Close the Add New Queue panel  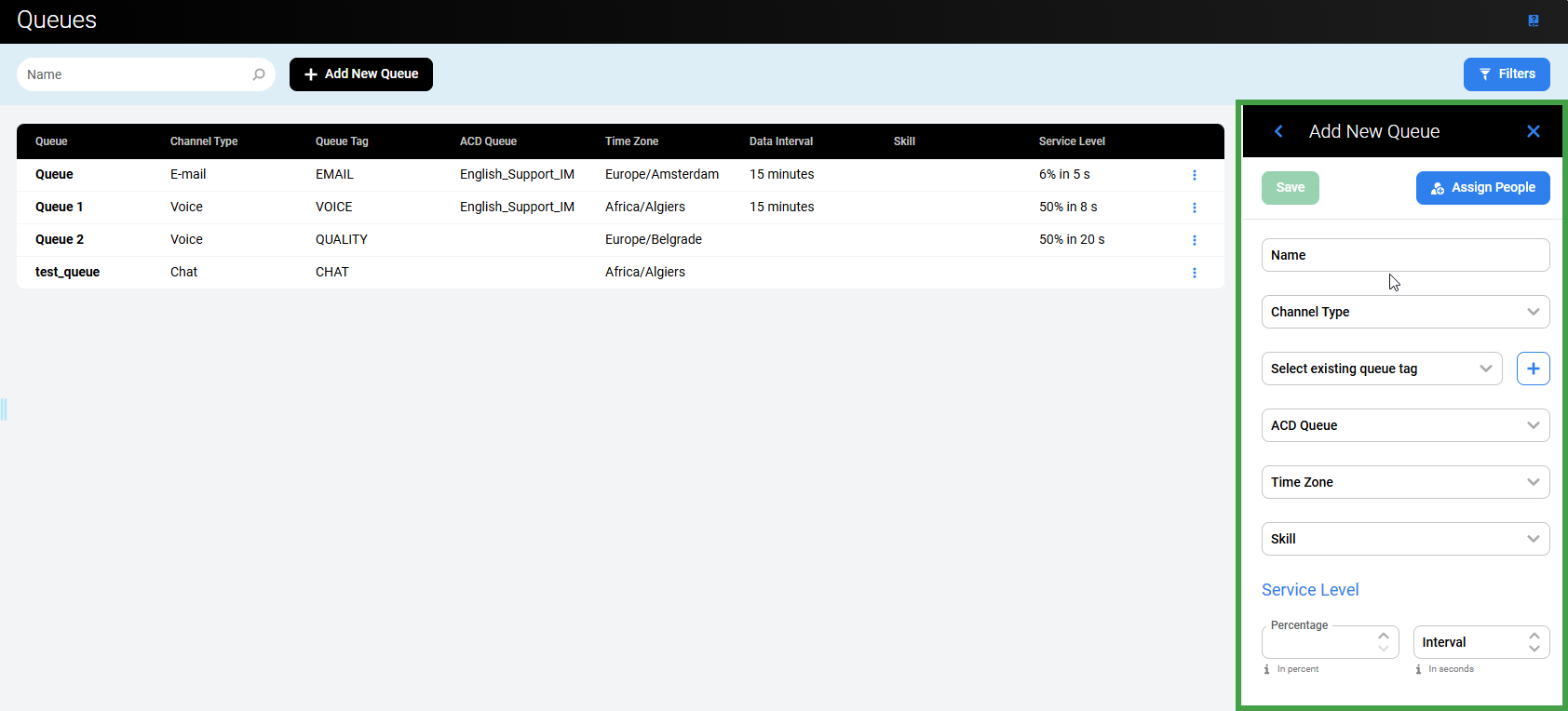(1533, 131)
